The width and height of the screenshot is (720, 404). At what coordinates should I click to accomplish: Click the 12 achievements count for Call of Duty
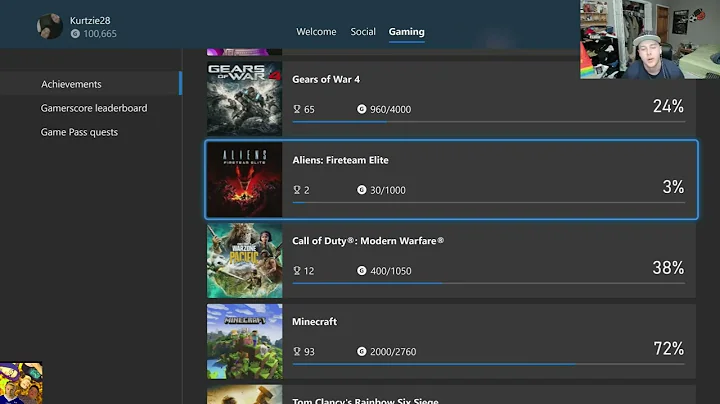pos(309,271)
